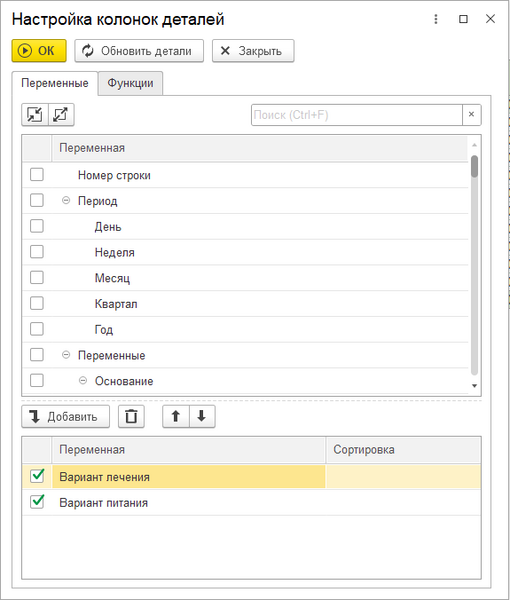Select the Номер строки row text
Image resolution: width=510 pixels, height=600 pixels.
[x=114, y=175]
